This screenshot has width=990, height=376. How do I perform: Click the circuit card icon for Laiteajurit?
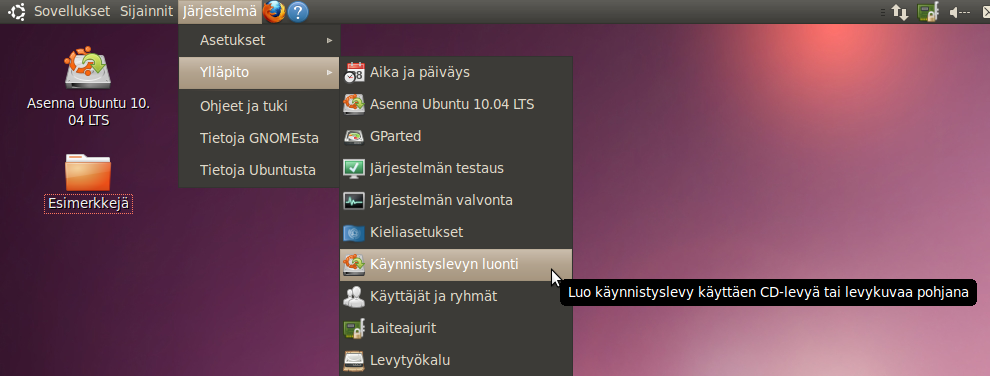pyautogui.click(x=354, y=329)
